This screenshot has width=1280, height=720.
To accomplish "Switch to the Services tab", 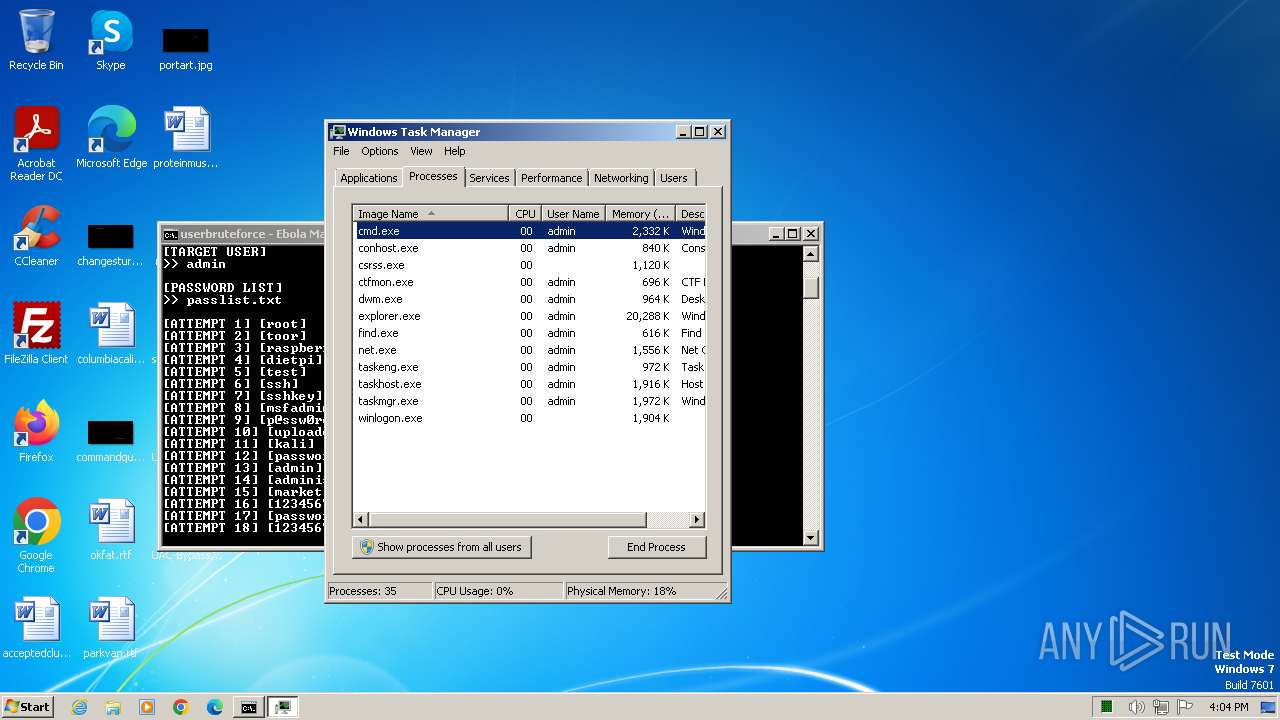I will click(489, 178).
